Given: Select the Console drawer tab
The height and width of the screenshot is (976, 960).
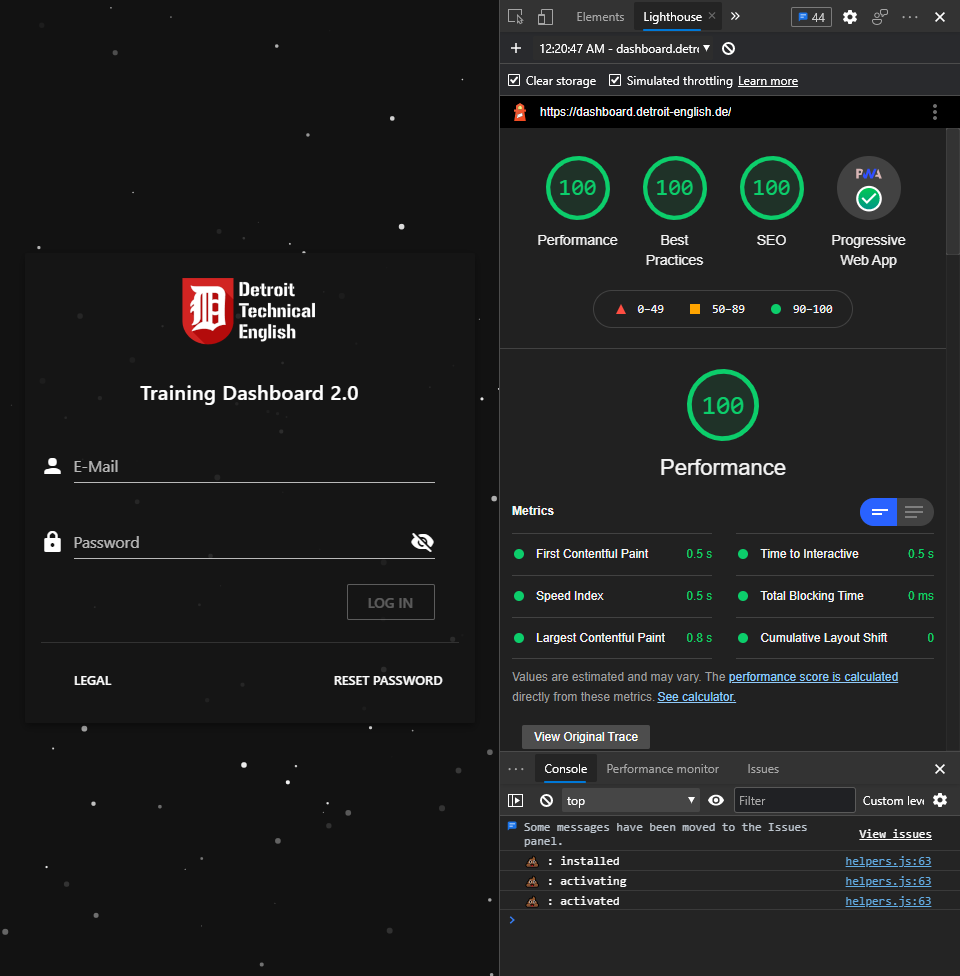Looking at the screenshot, I should pyautogui.click(x=565, y=769).
